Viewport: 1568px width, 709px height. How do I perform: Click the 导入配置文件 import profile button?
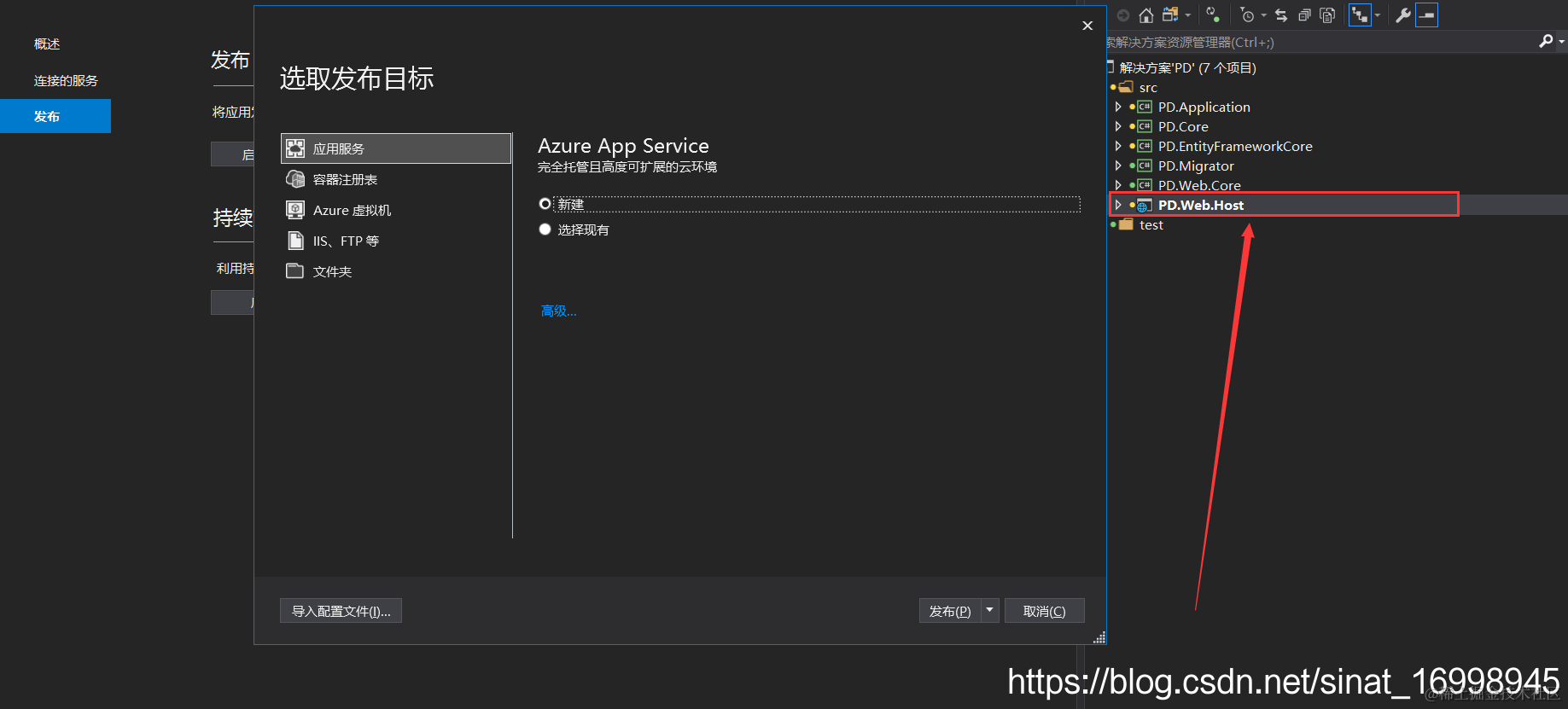click(341, 611)
